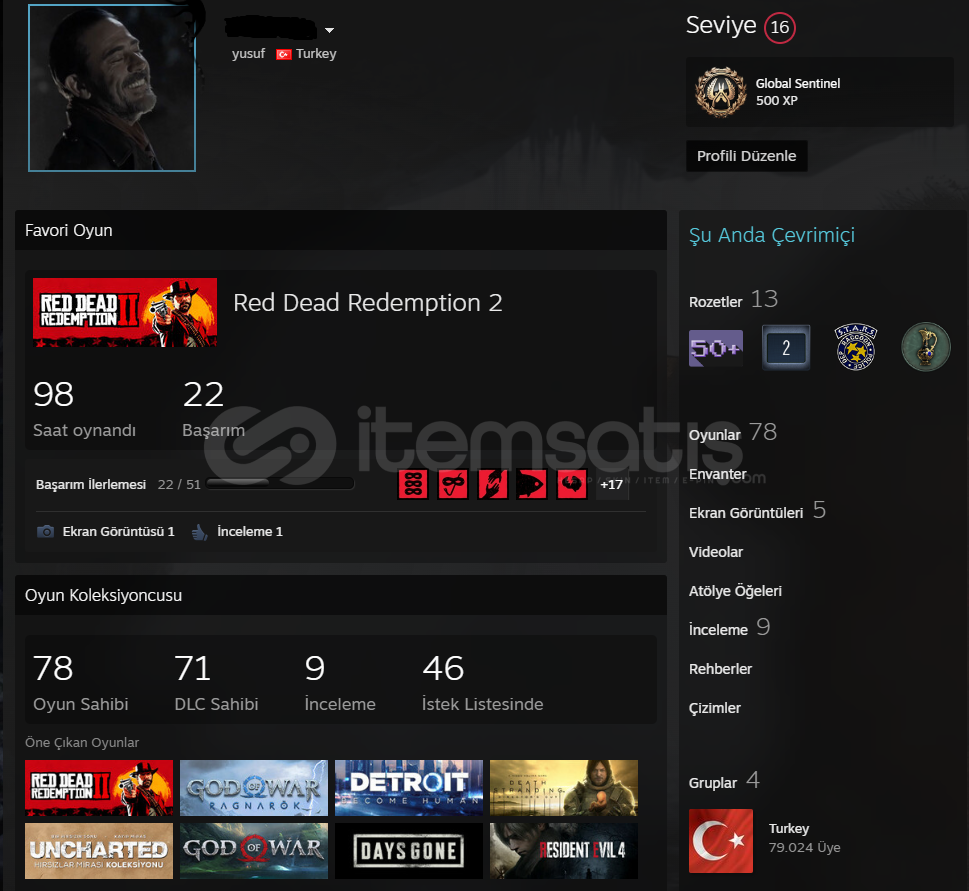Open Atölye Öğeleri in the sidebar

(x=735, y=591)
